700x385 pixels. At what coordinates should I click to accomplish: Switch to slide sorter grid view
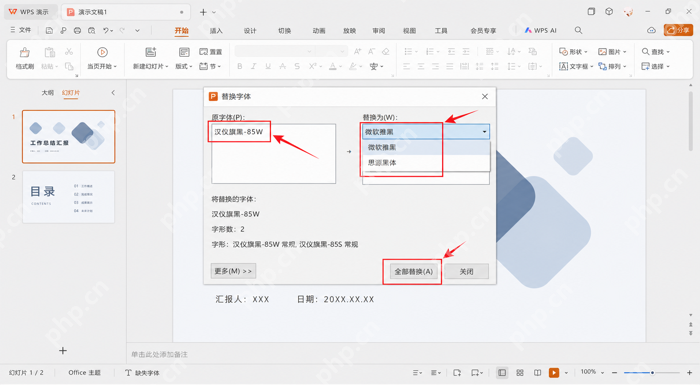tap(520, 372)
